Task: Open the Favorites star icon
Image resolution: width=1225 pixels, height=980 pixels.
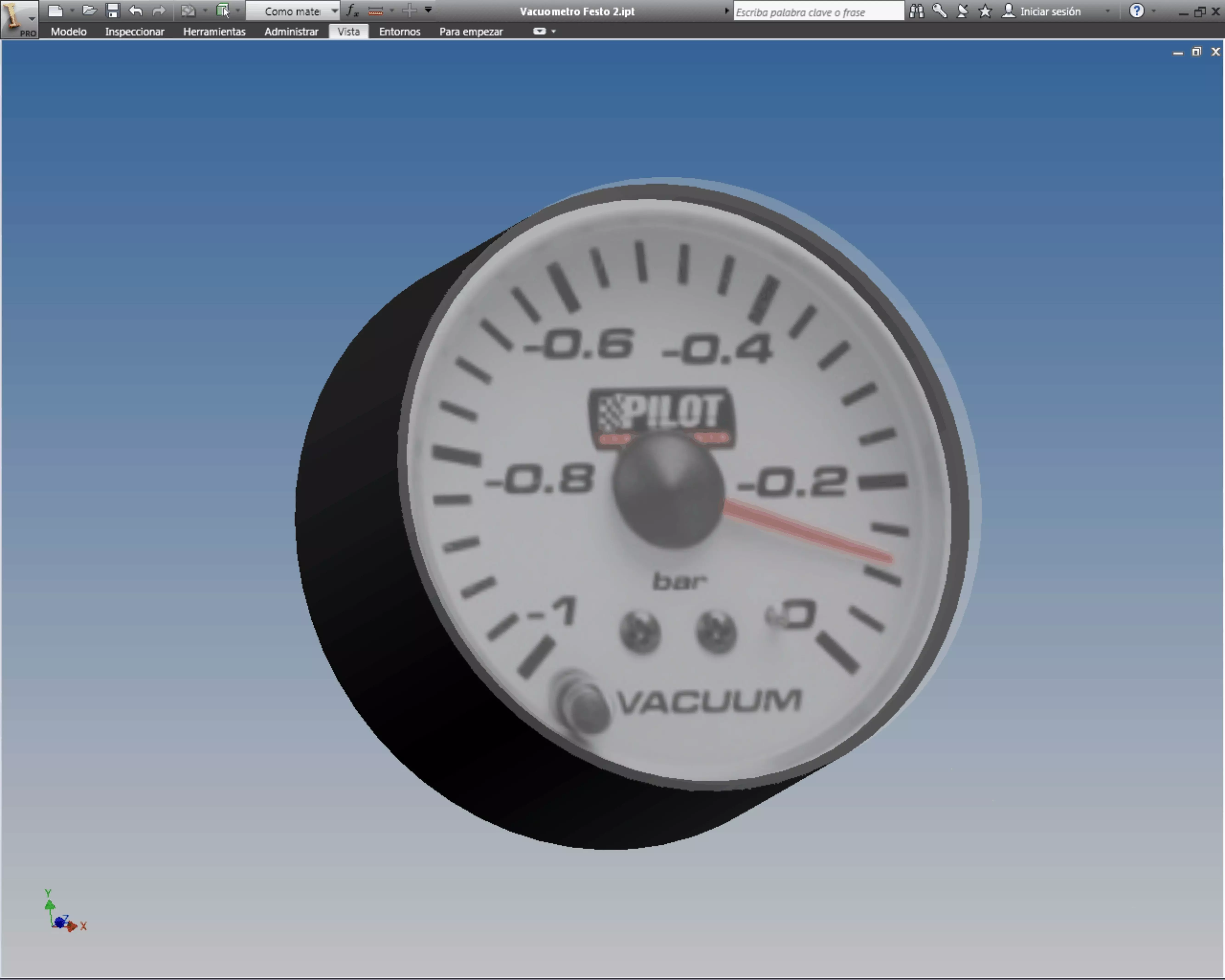Action: [985, 11]
